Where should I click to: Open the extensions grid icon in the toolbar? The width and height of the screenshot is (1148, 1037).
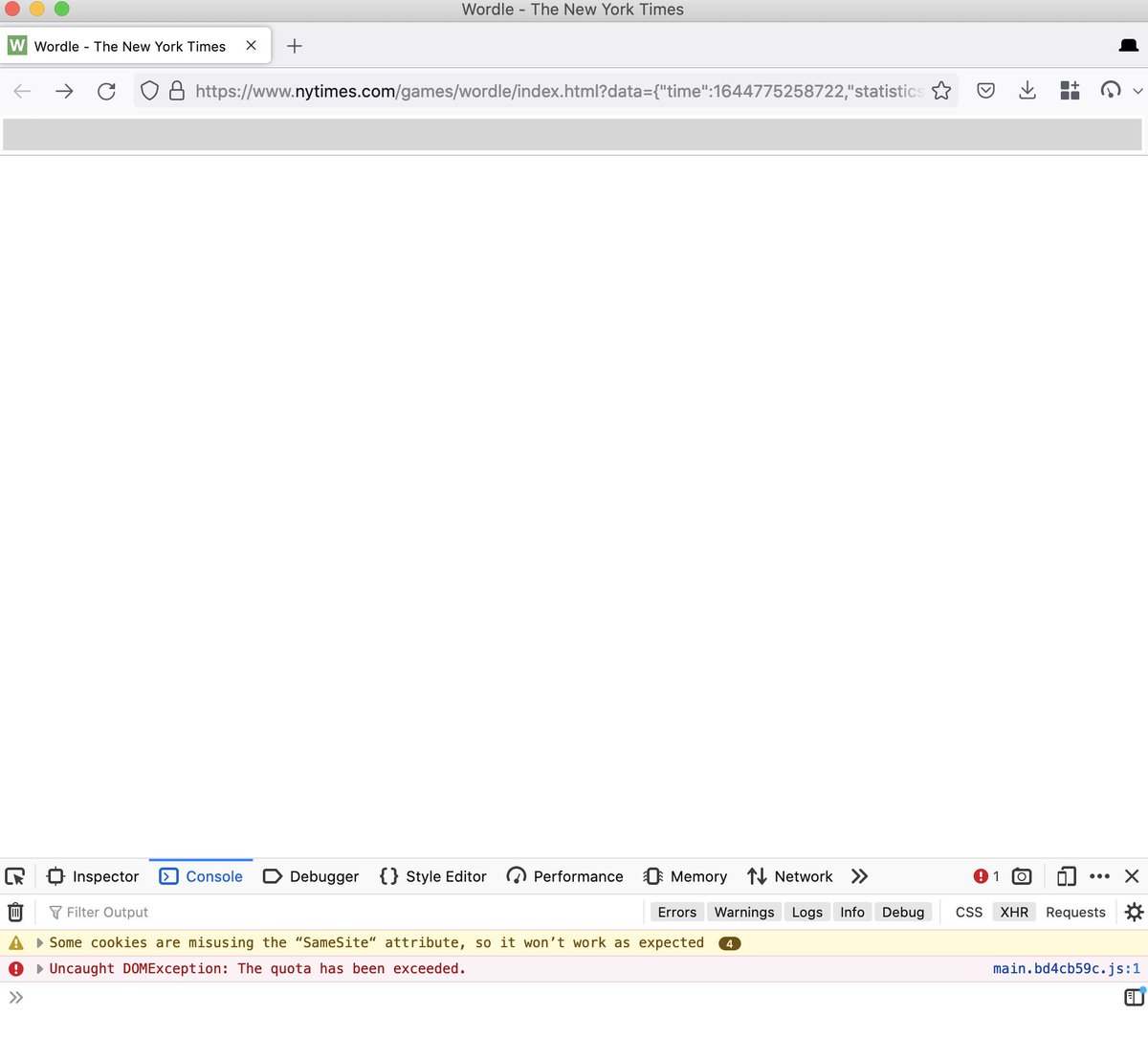coord(1070,91)
